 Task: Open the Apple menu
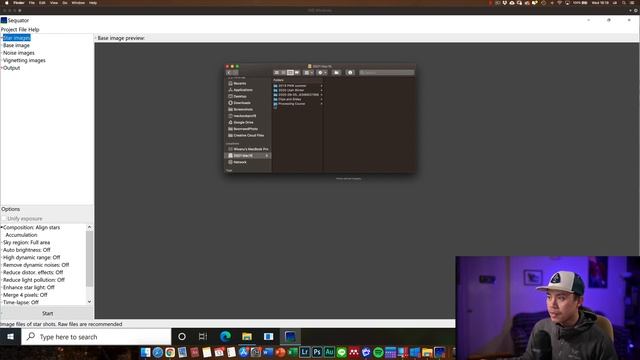tap(7, 3)
